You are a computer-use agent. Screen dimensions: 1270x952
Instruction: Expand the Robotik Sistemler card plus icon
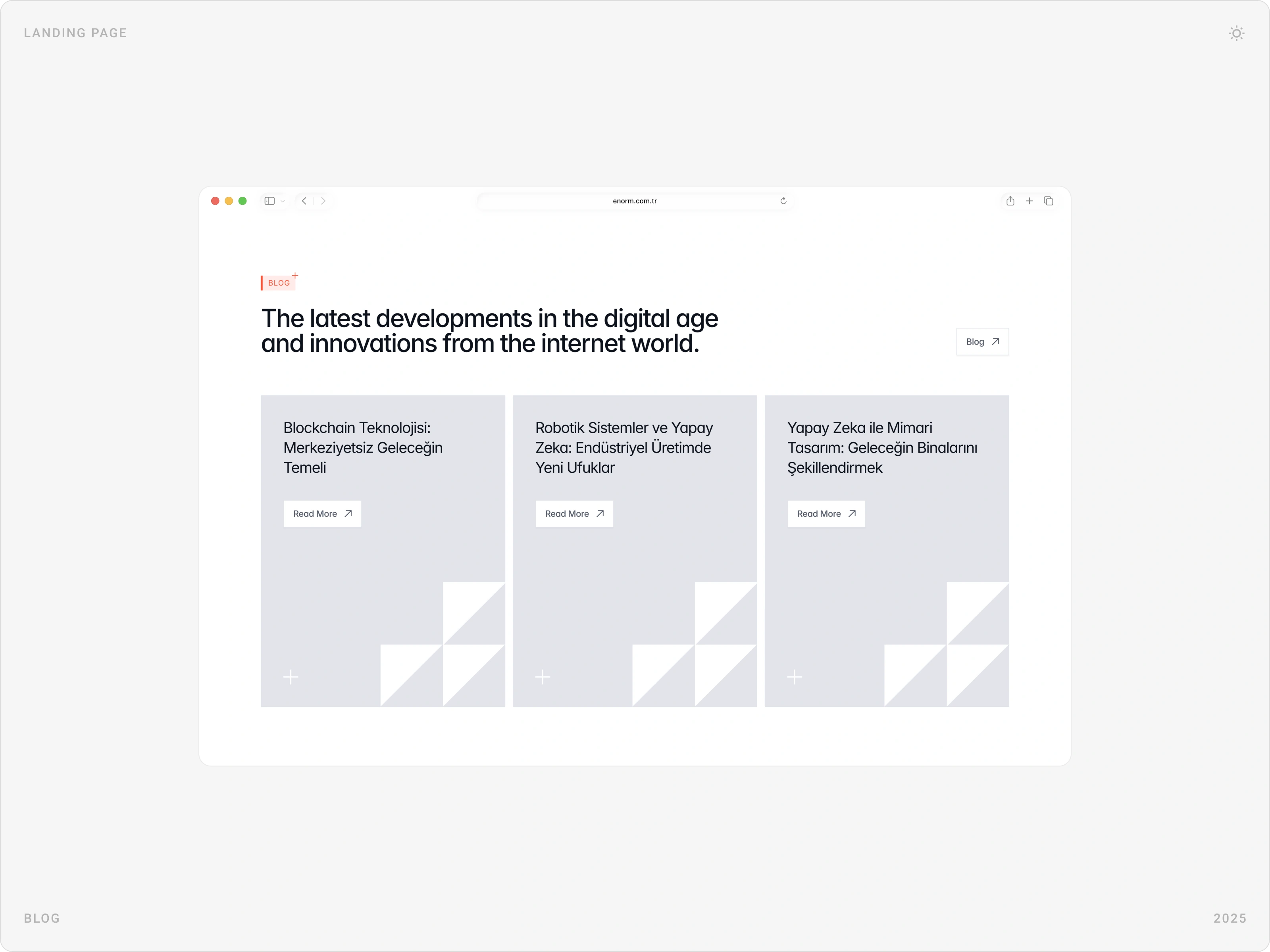click(x=543, y=677)
